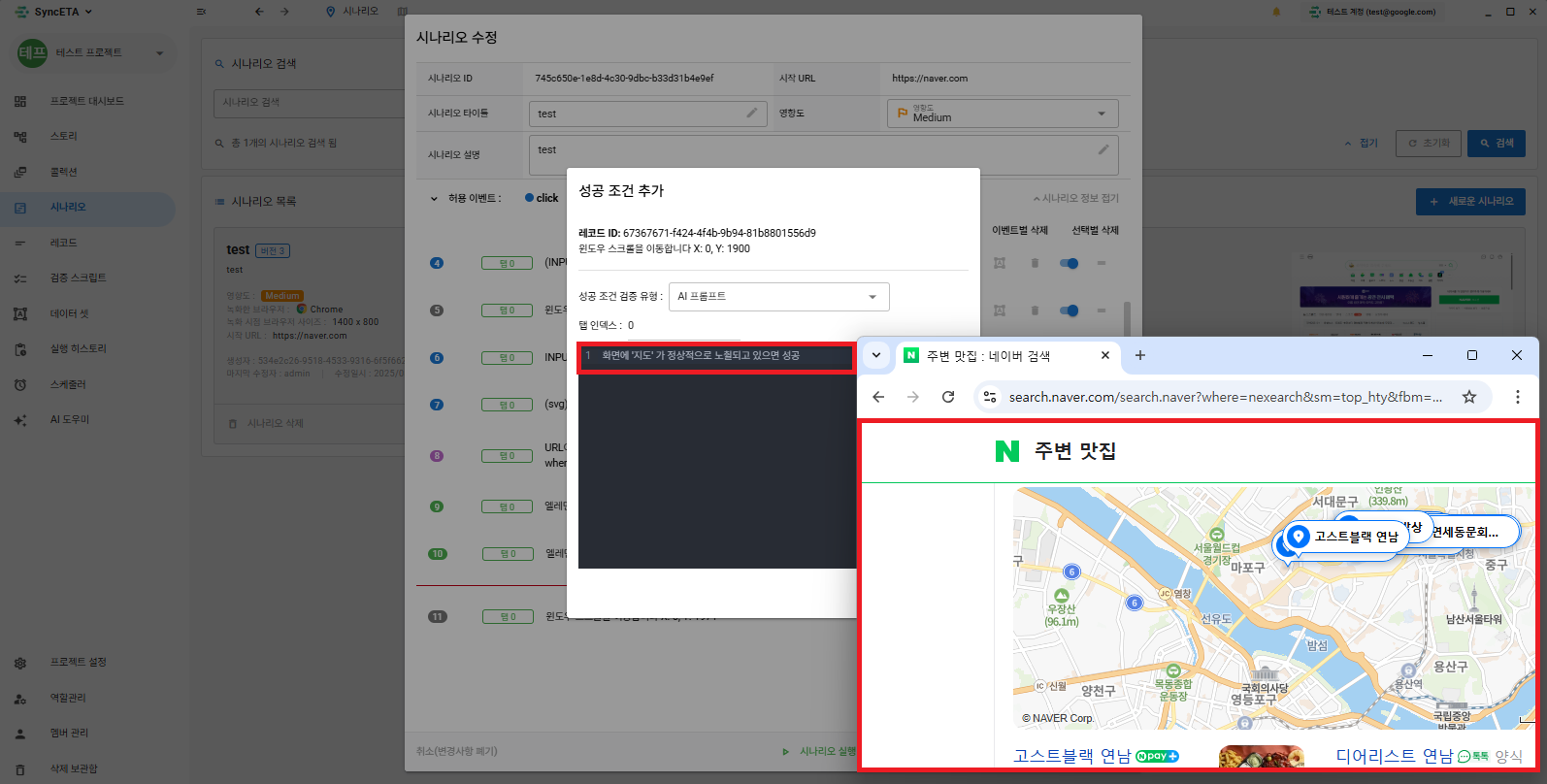Click the 시나리오 실행 play button
1547x784 pixels.
[819, 752]
